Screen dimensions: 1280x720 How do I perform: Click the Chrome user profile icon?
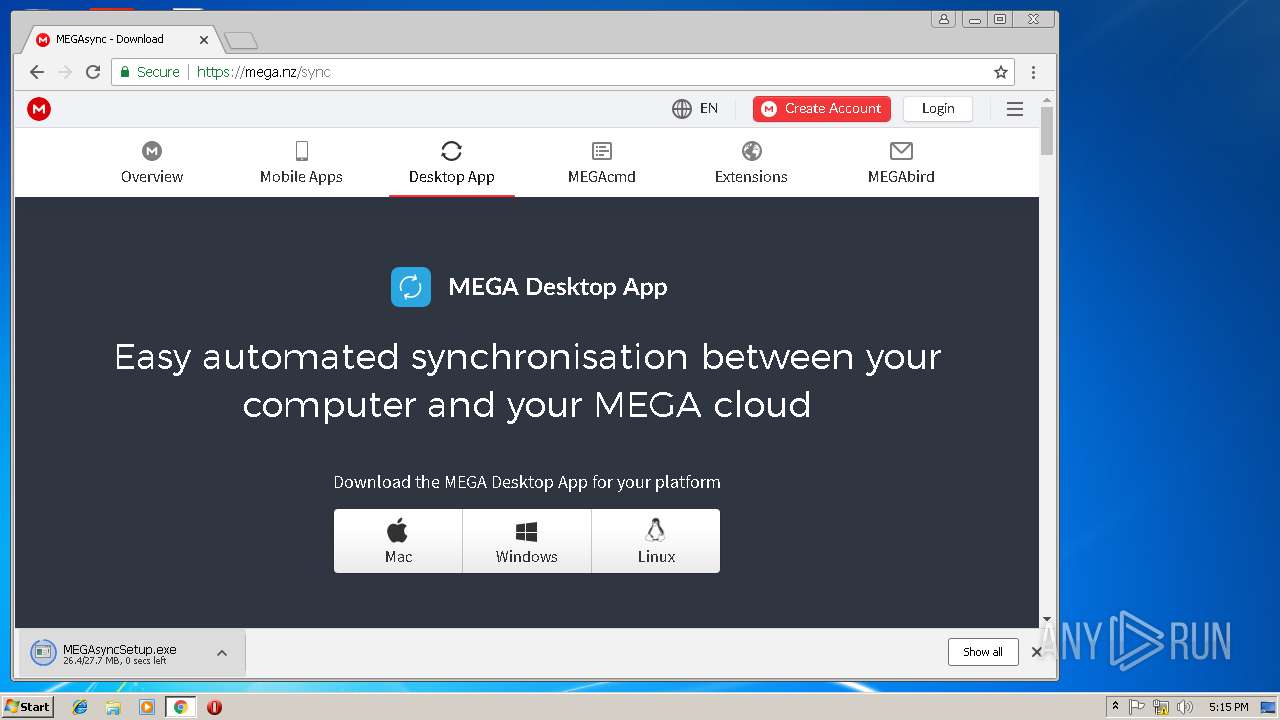[x=944, y=19]
